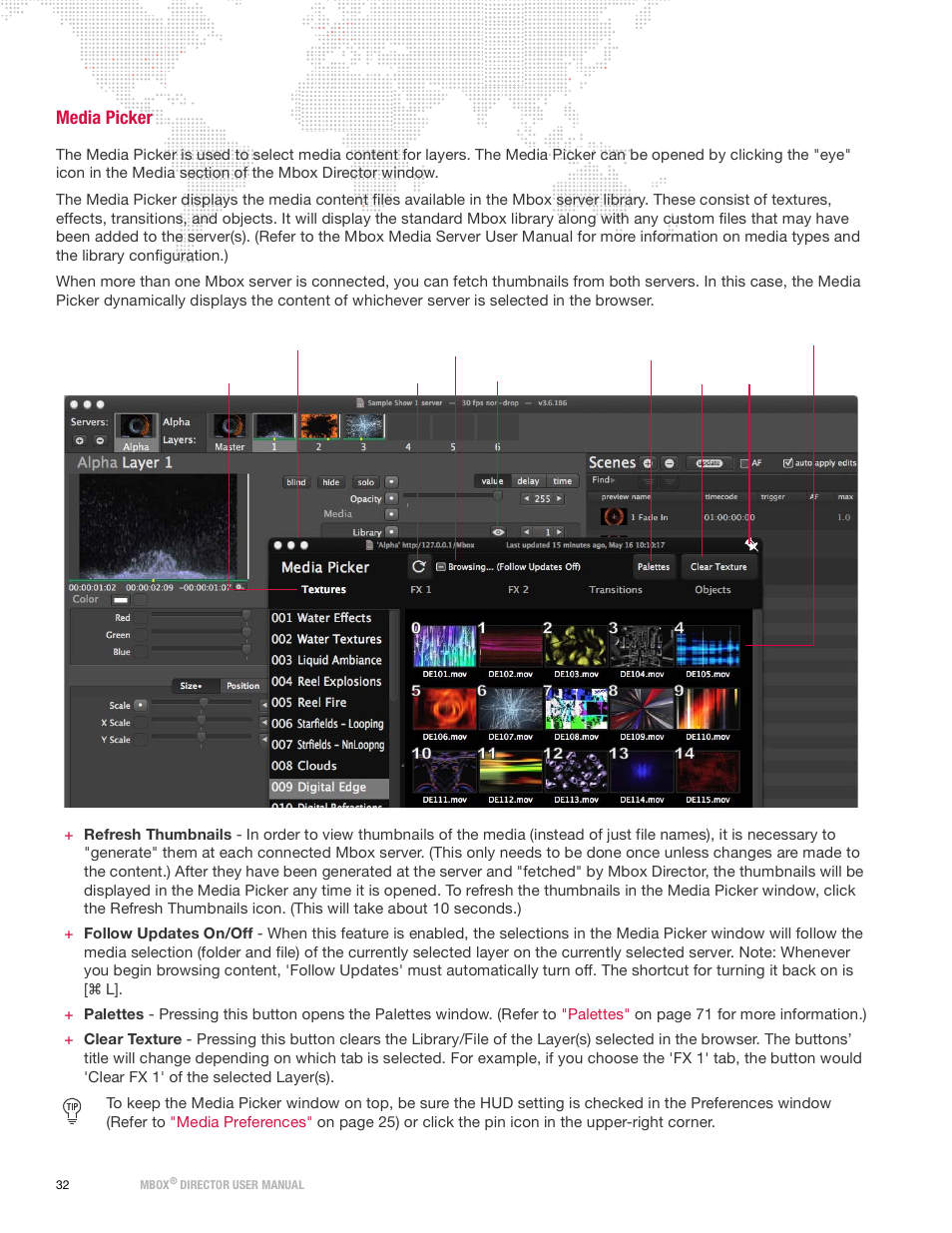
Task: Toggle solo on Alpha Layer 1
Action: pyautogui.click(x=366, y=482)
